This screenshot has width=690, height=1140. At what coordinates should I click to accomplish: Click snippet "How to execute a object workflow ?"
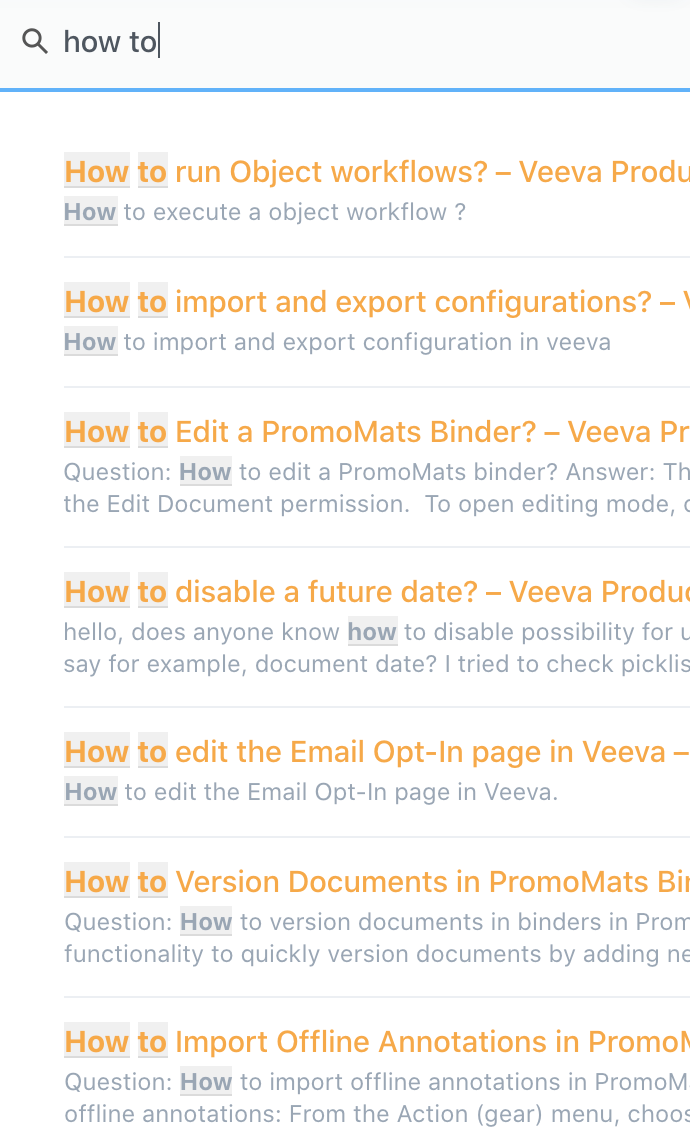tap(265, 212)
